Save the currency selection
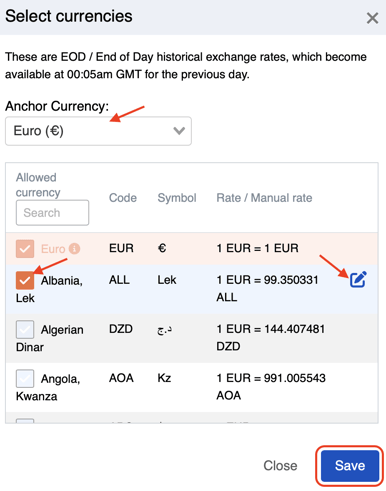This screenshot has width=386, height=491. (x=350, y=466)
